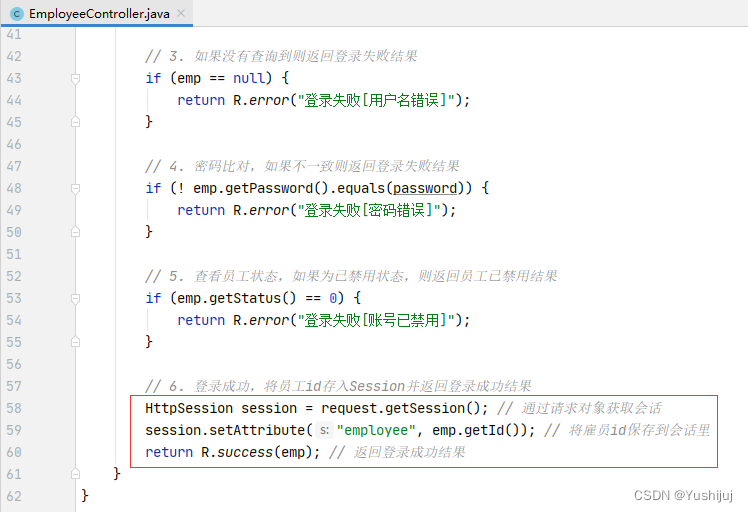Click line number 47 in the gutter
Viewport: 748px width, 512px height.
pos(14,166)
